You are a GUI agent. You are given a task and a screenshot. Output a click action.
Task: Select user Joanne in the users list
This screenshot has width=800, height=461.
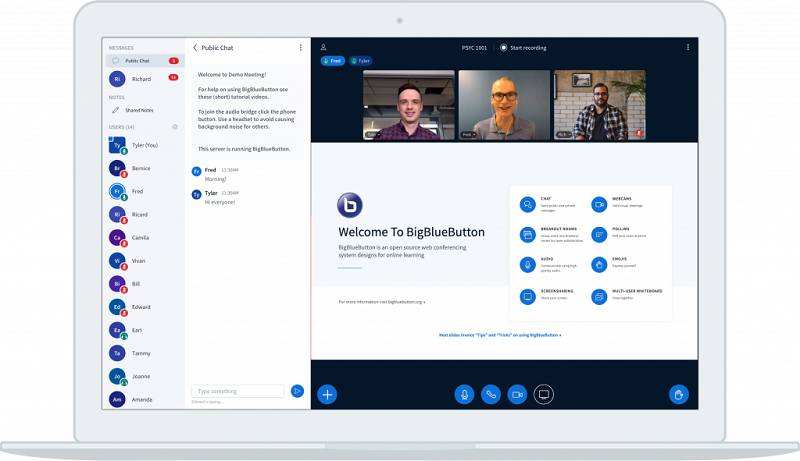pyautogui.click(x=145, y=376)
